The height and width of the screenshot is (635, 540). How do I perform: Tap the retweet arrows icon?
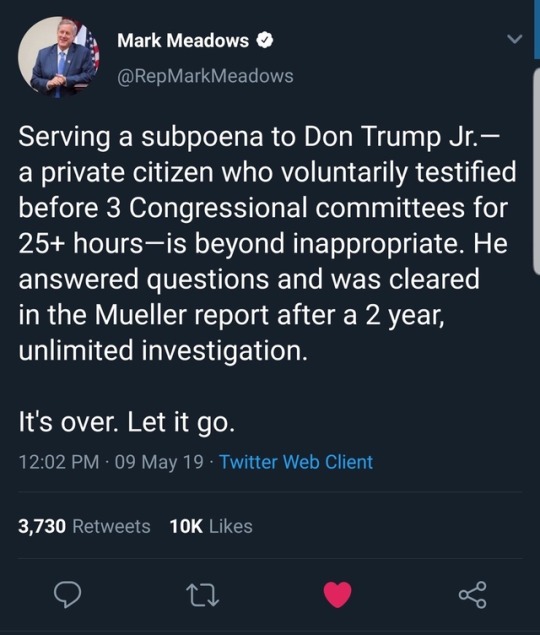(x=202, y=595)
